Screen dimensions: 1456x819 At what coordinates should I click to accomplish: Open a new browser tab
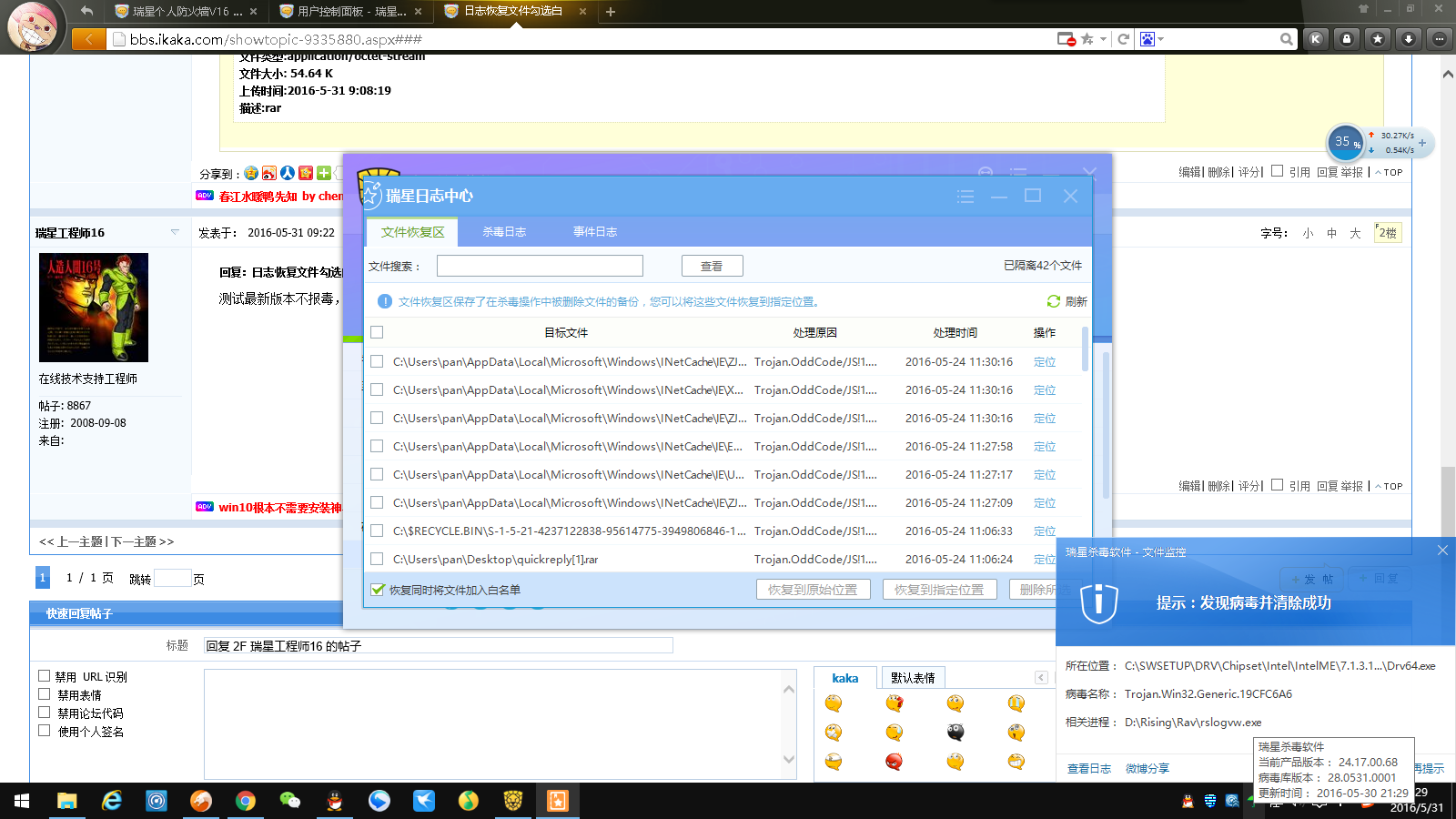pos(611,12)
